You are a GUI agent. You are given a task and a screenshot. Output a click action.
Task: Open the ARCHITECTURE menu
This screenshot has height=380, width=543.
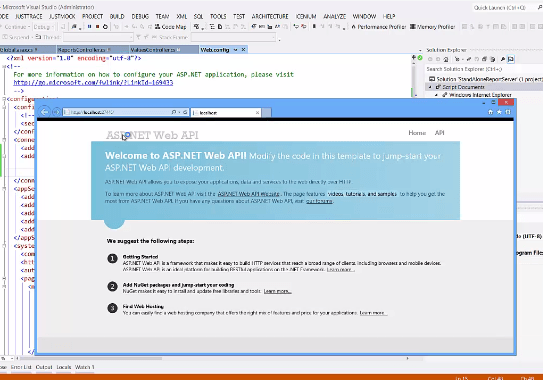click(x=270, y=16)
